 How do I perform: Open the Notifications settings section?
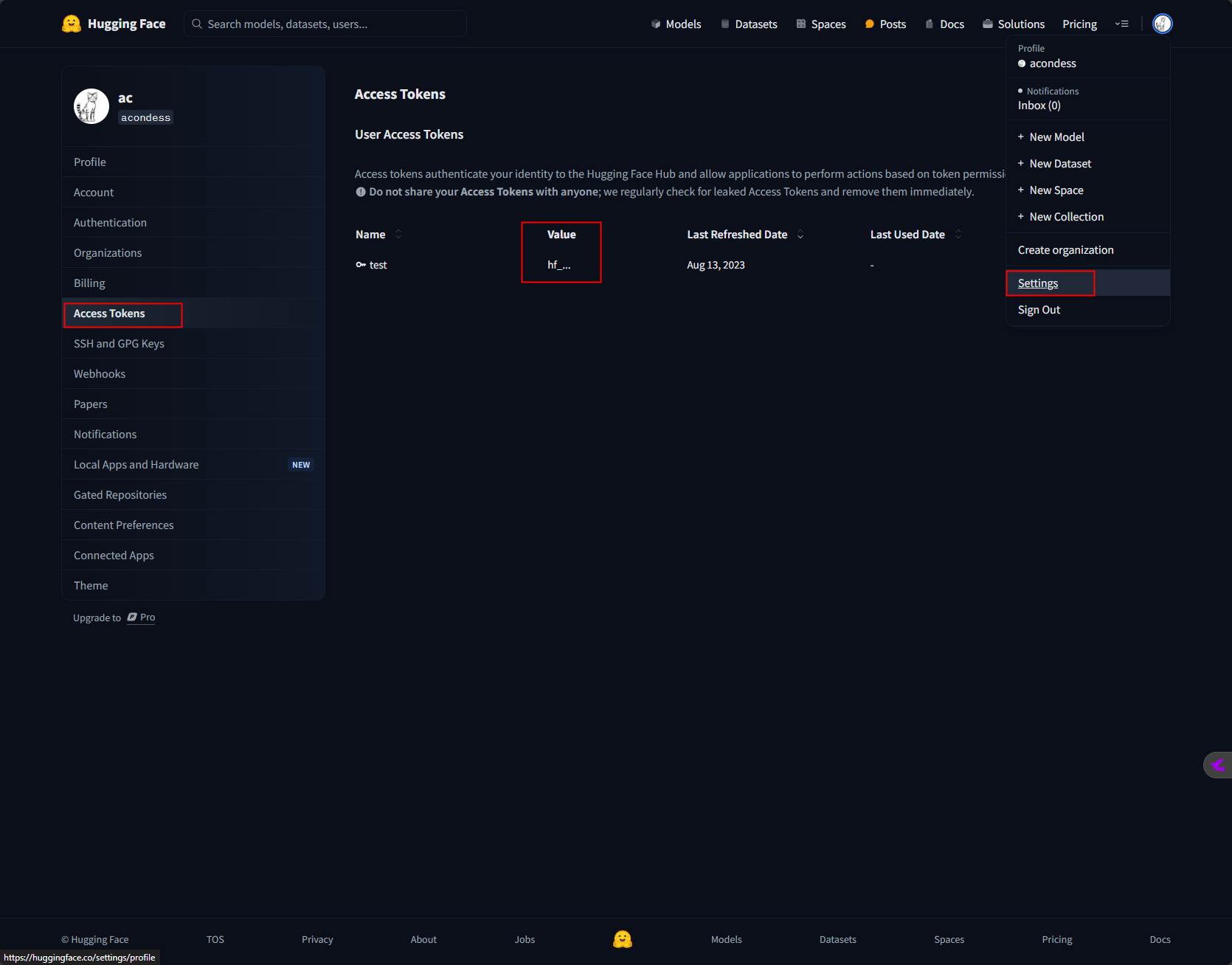(193, 434)
